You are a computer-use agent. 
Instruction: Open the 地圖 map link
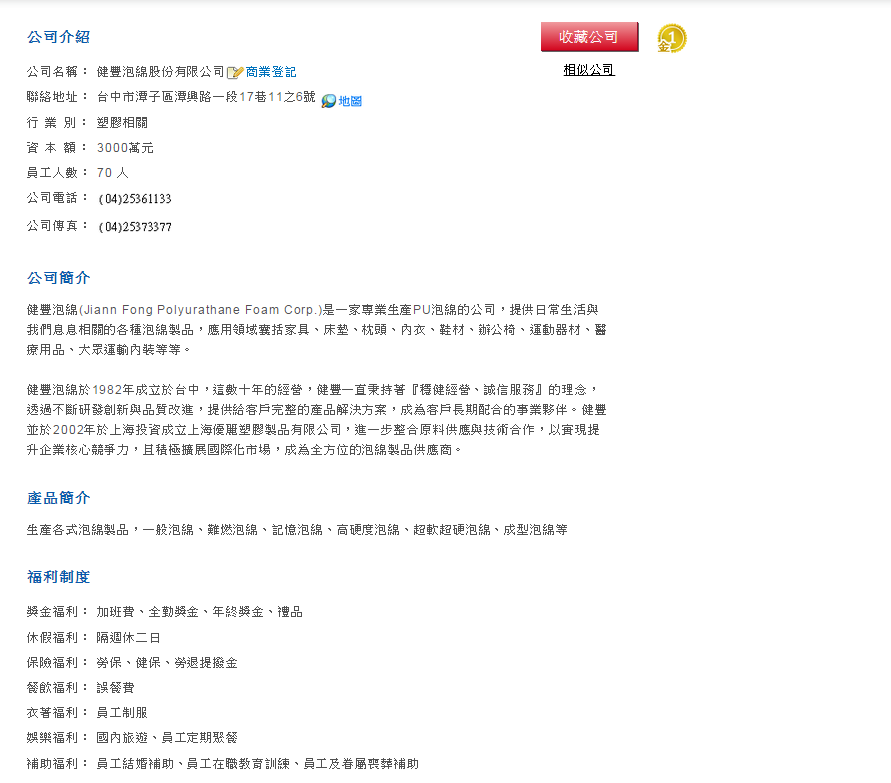(350, 101)
